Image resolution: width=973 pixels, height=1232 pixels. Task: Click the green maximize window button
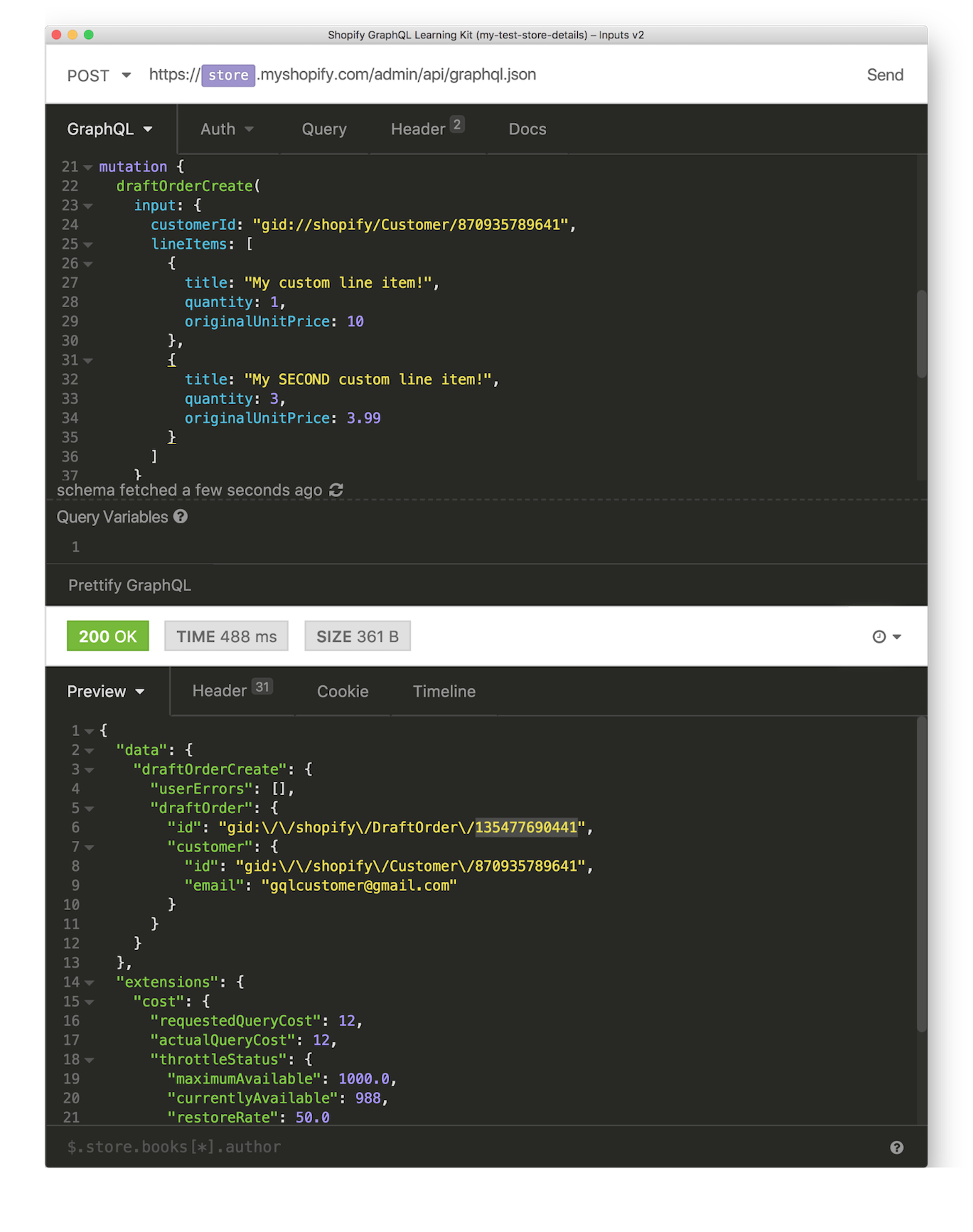pyautogui.click(x=89, y=35)
